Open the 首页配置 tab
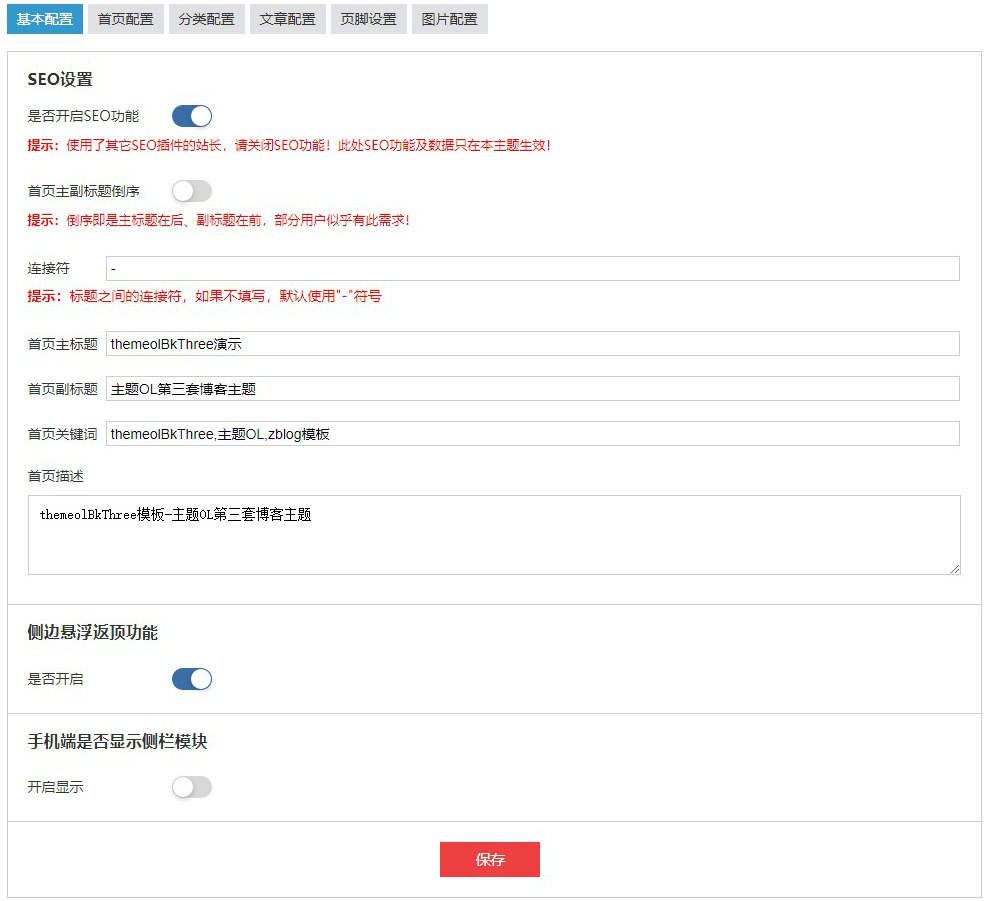985x901 pixels. point(126,19)
